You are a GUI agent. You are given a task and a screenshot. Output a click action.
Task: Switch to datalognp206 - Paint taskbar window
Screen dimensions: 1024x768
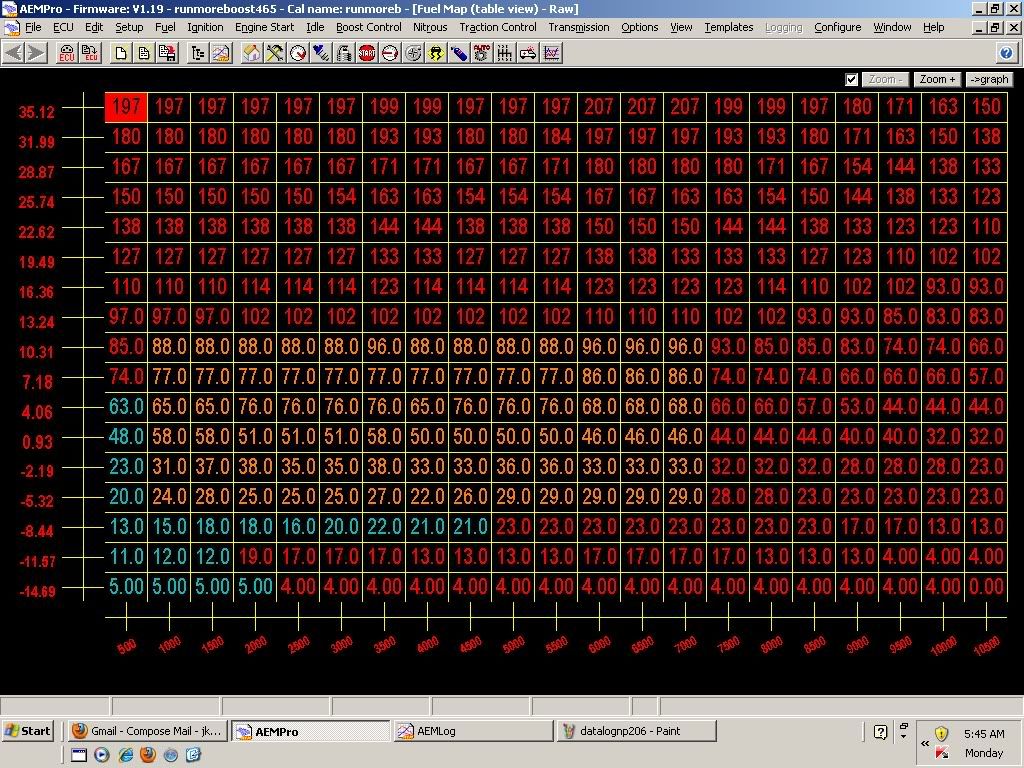pos(637,731)
